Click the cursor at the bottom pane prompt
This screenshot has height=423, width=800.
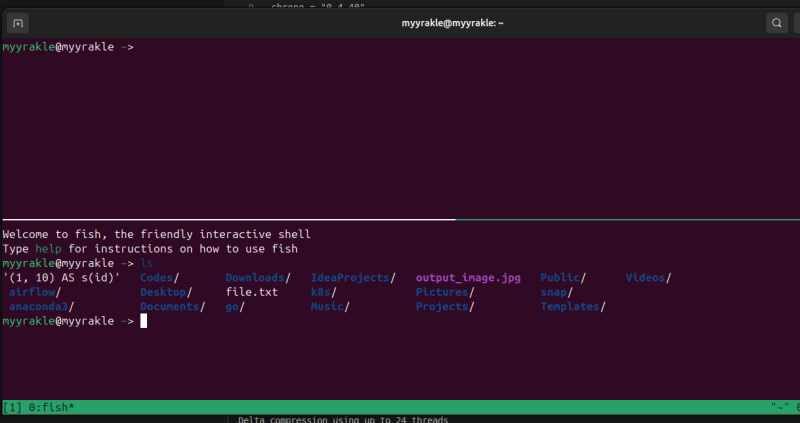point(144,321)
